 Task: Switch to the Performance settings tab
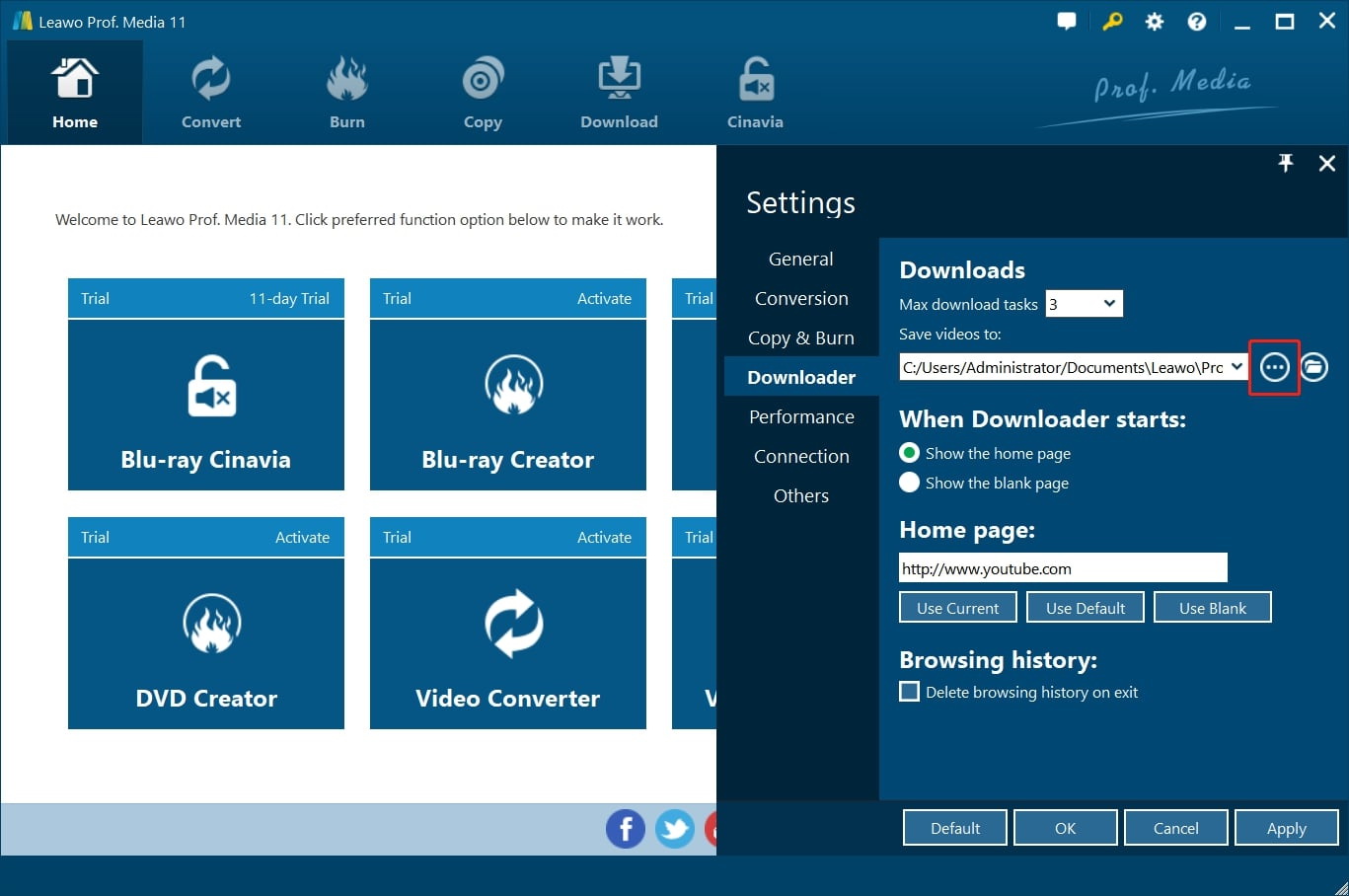(801, 416)
